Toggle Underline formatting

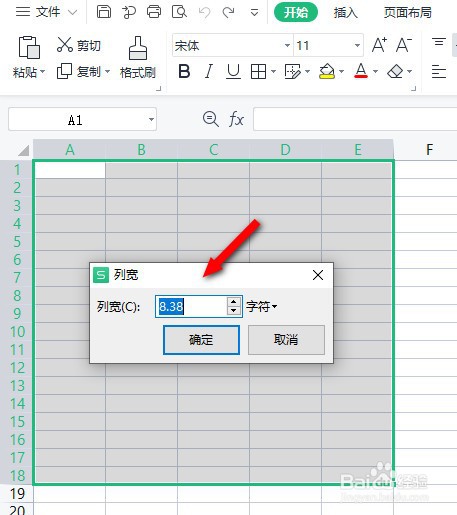[x=233, y=71]
